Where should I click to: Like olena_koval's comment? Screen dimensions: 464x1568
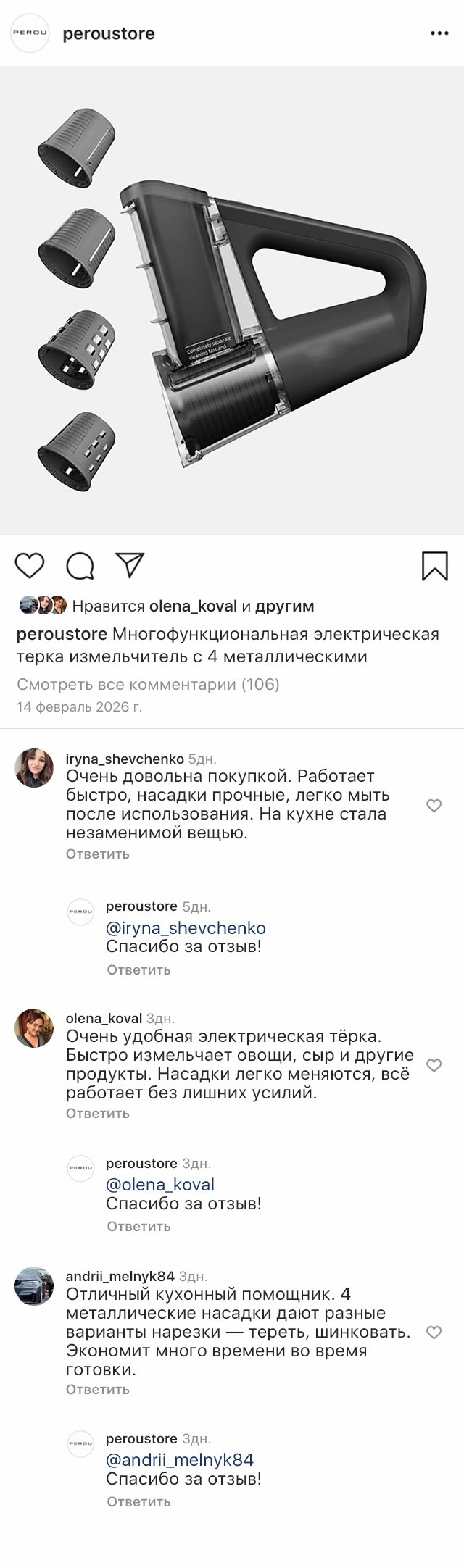(x=434, y=1065)
